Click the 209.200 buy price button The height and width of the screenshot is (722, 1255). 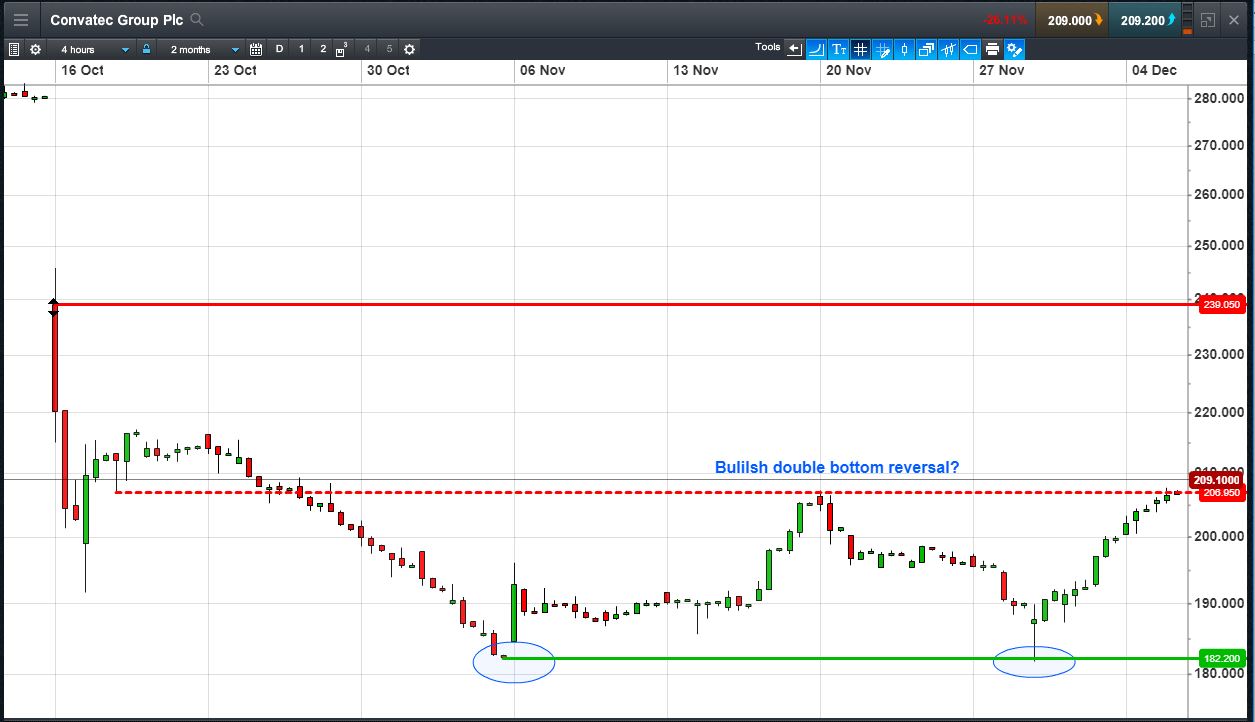(1145, 20)
